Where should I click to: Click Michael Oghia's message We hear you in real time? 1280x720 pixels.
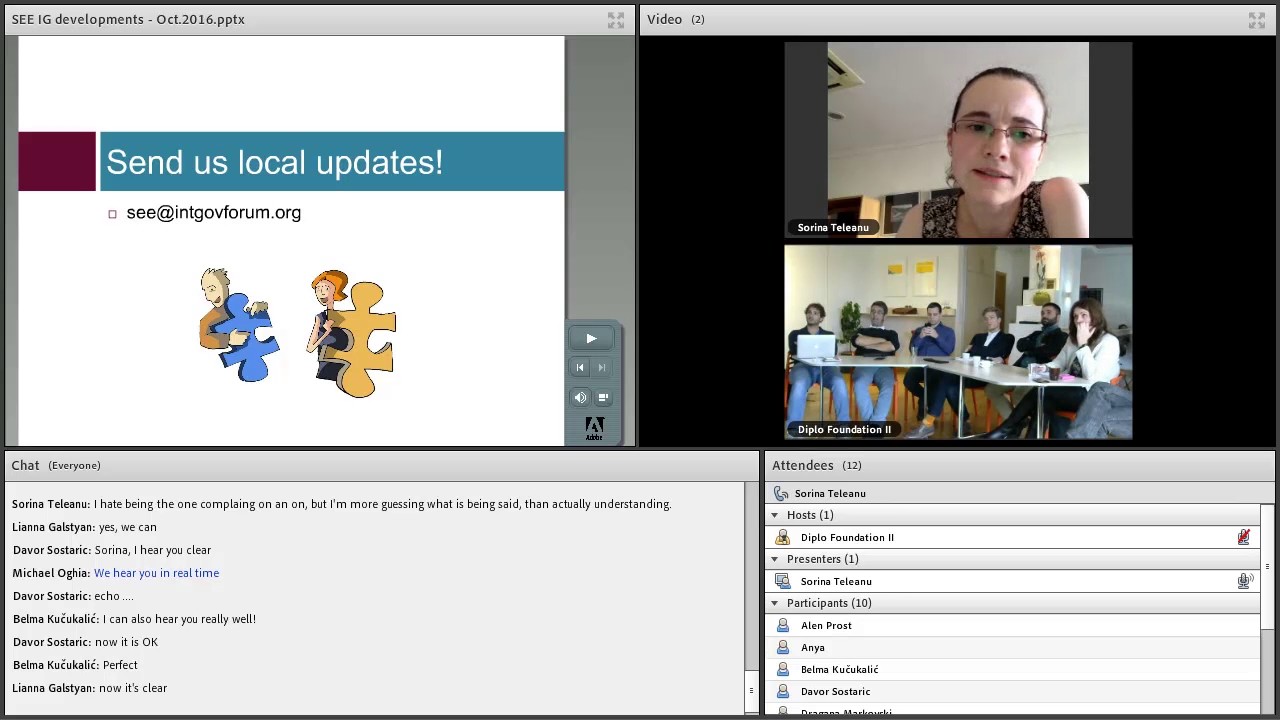156,573
